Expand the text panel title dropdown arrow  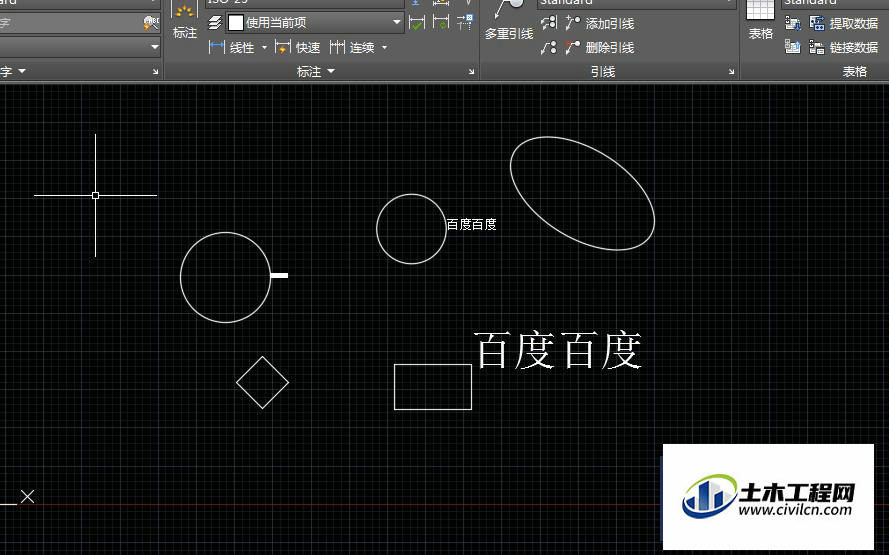(22, 71)
